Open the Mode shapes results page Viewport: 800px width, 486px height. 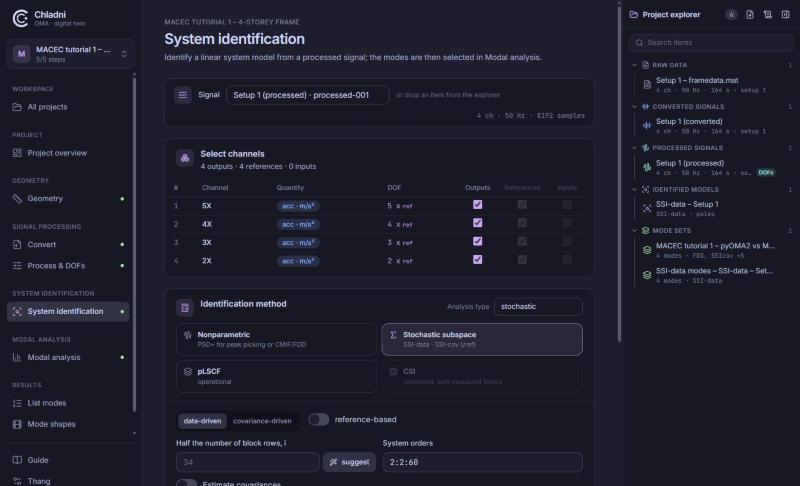[68, 424]
